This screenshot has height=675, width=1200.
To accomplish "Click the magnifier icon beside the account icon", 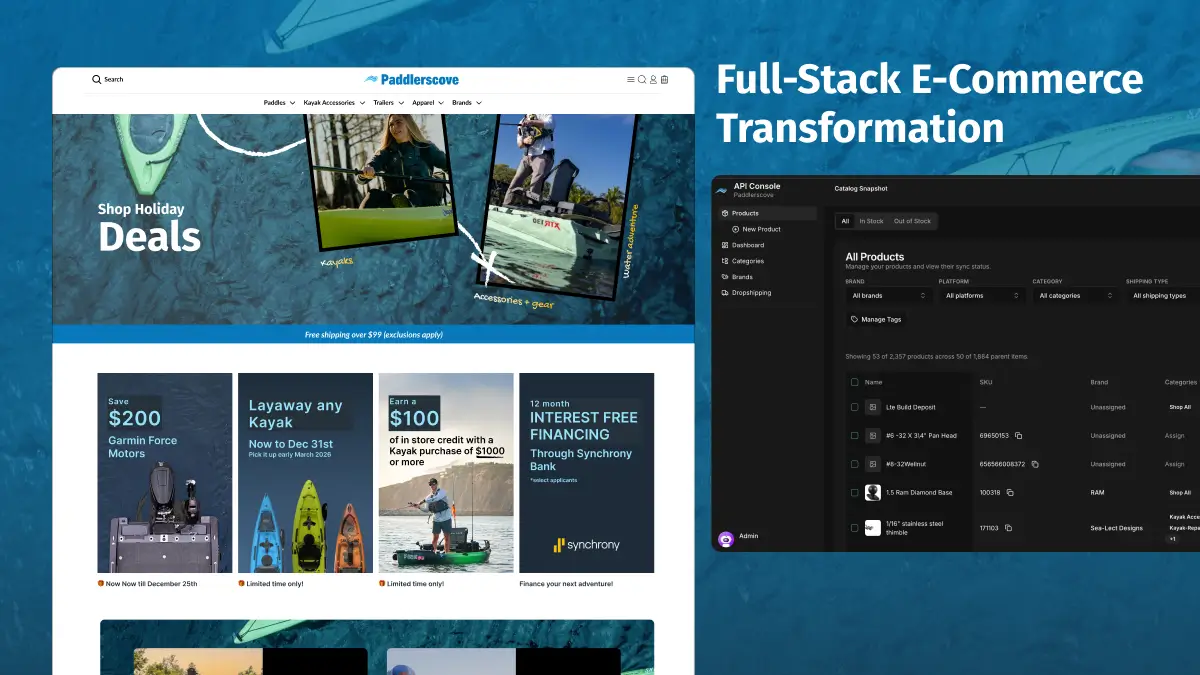I will pos(642,80).
